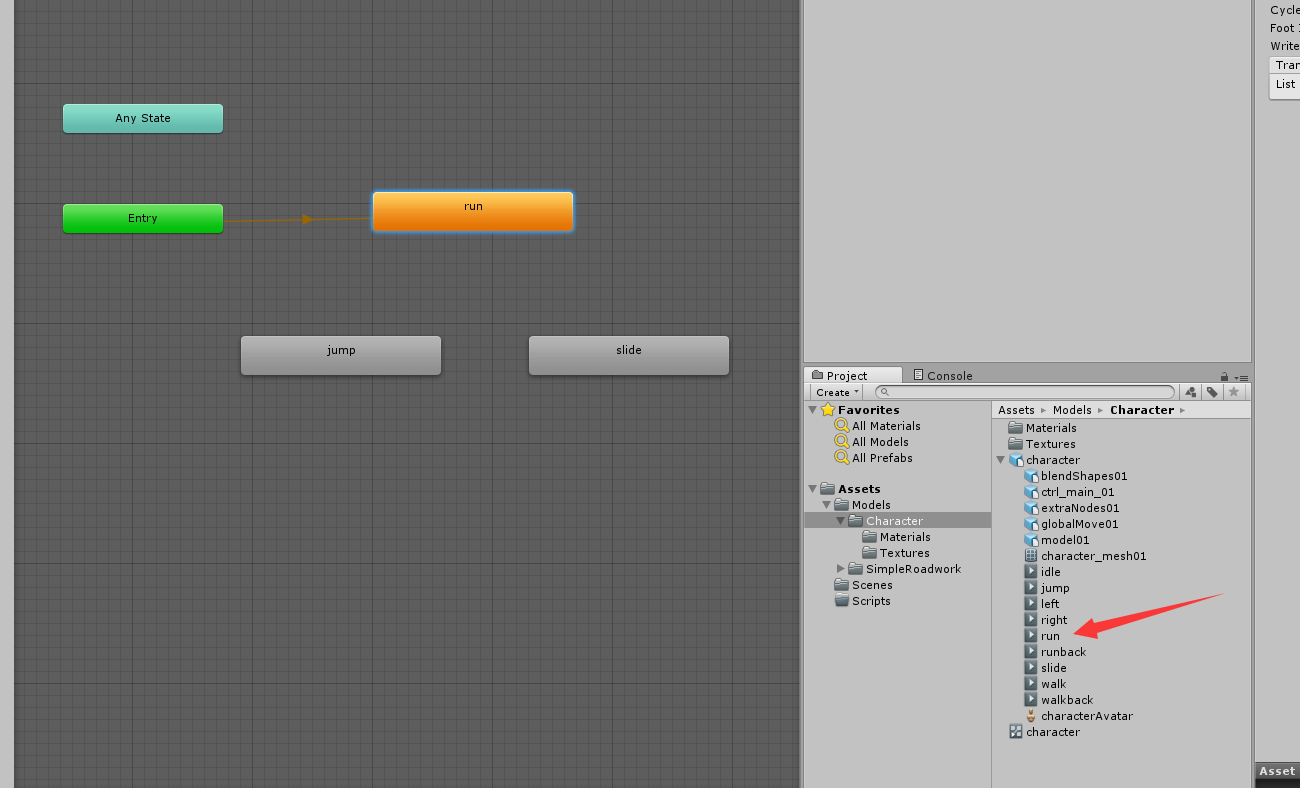1300x788 pixels.
Task: Collapse the Assets root folder tree
Action: pyautogui.click(x=813, y=489)
